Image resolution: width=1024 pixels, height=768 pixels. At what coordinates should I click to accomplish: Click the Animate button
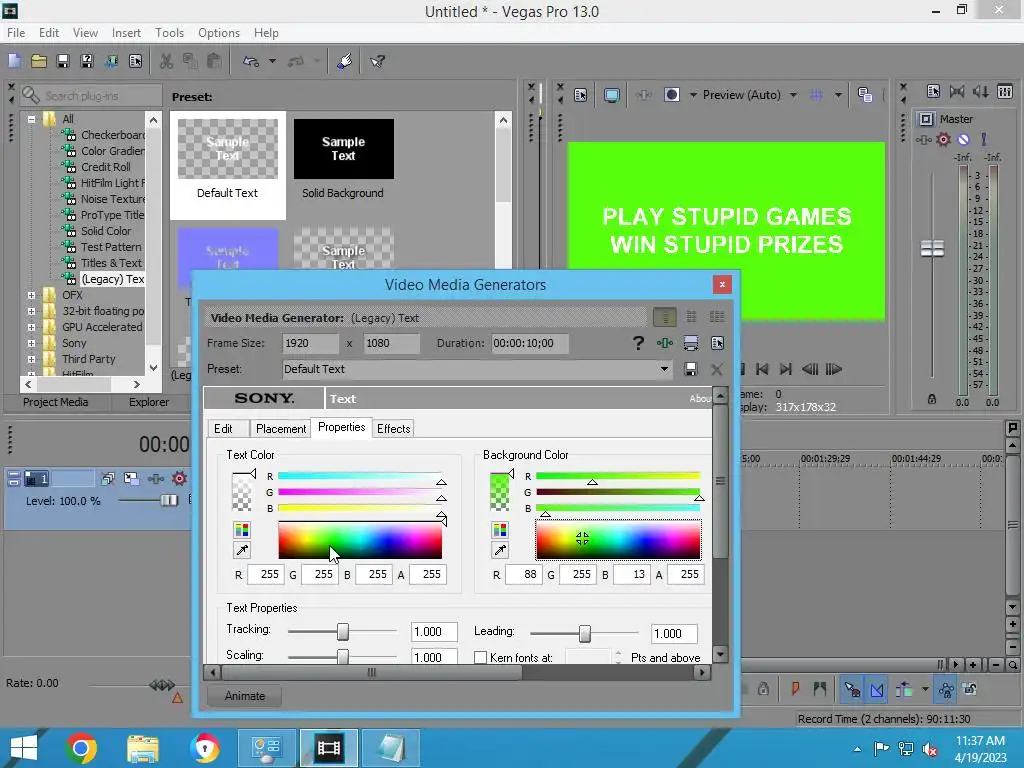click(245, 696)
